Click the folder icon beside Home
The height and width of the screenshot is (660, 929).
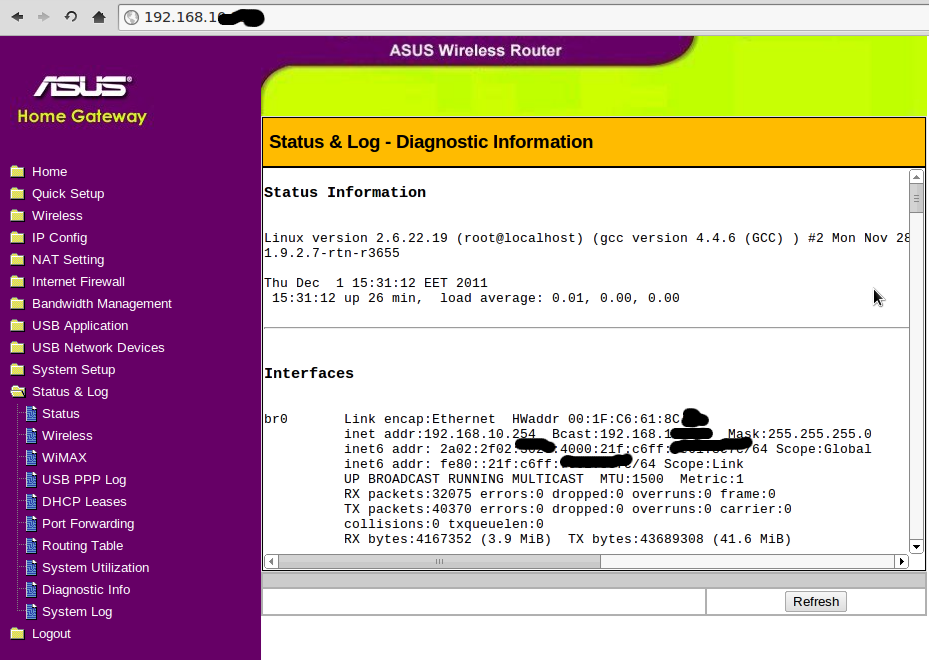coord(18,172)
